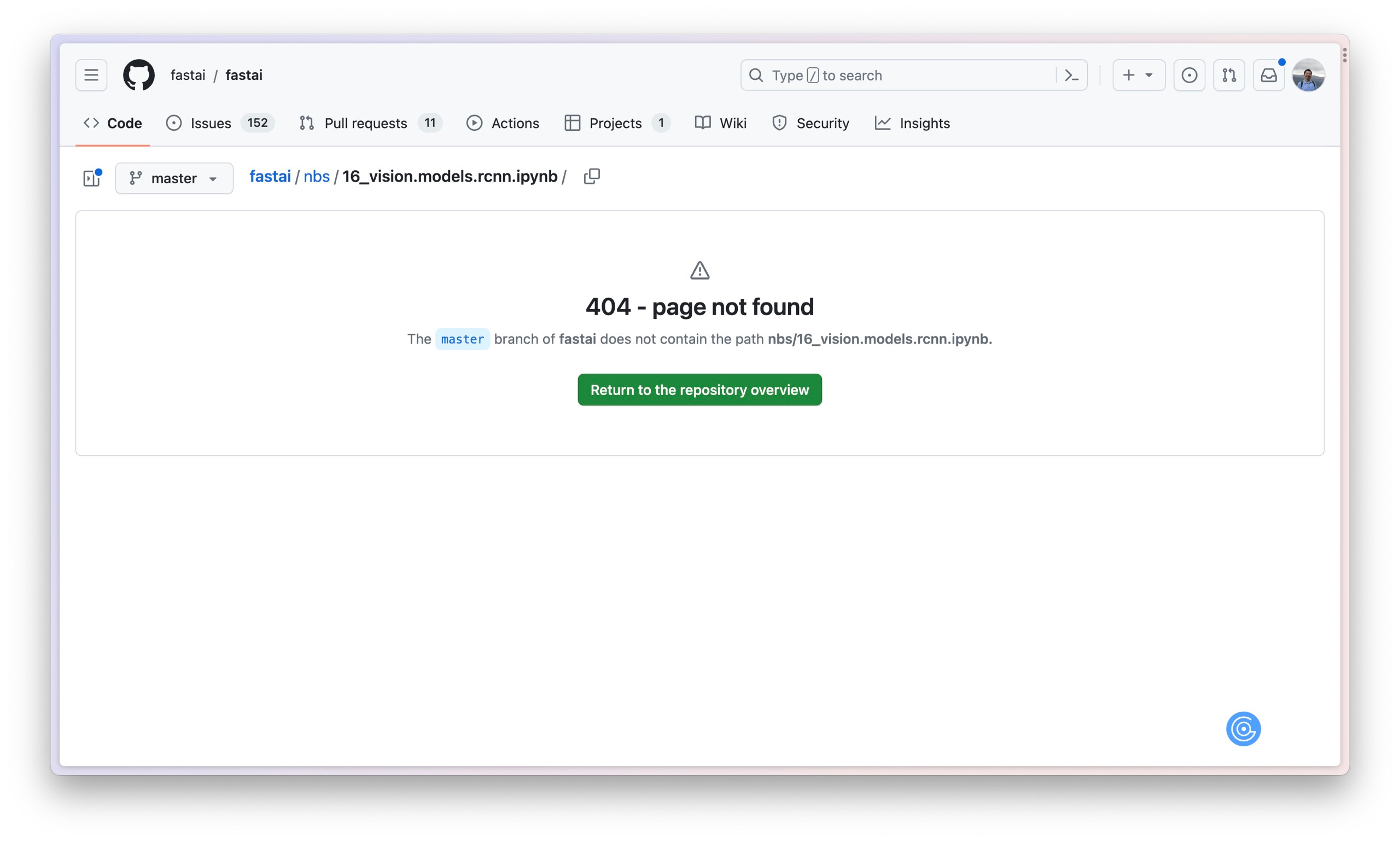
Task: Open the create new plus dropdown
Action: click(1137, 75)
